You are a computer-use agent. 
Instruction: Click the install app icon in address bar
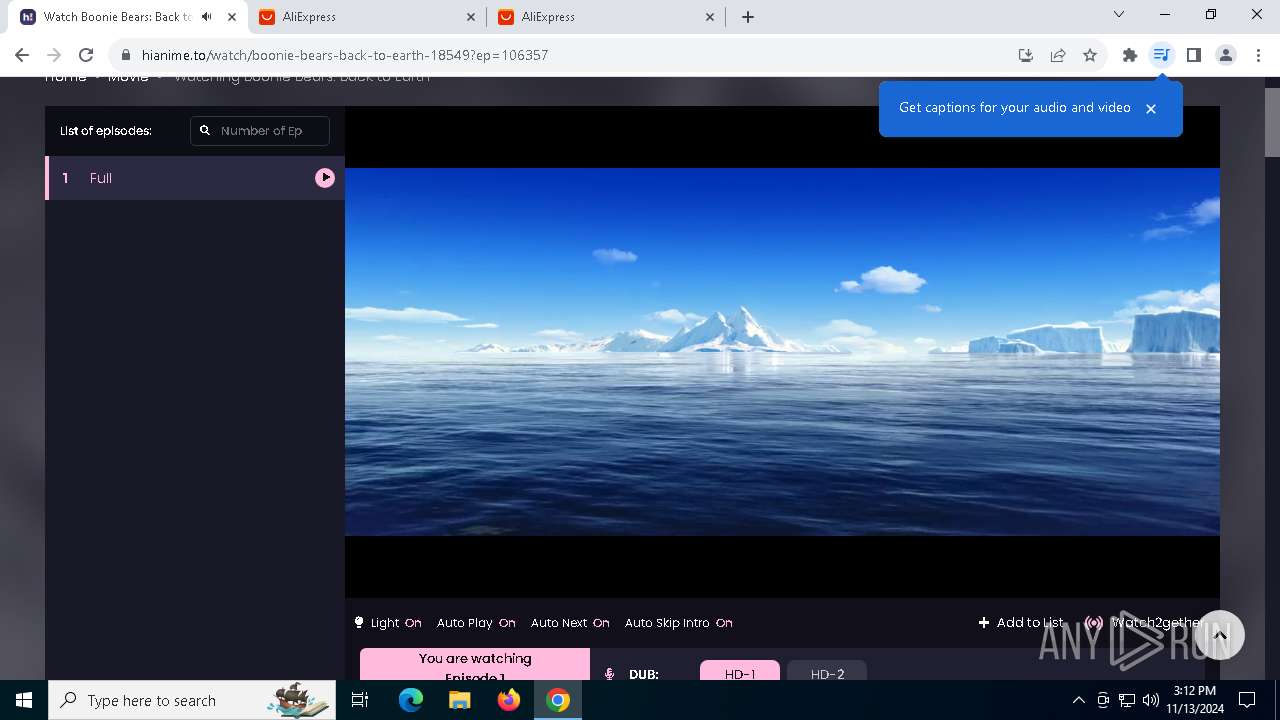coord(1026,55)
